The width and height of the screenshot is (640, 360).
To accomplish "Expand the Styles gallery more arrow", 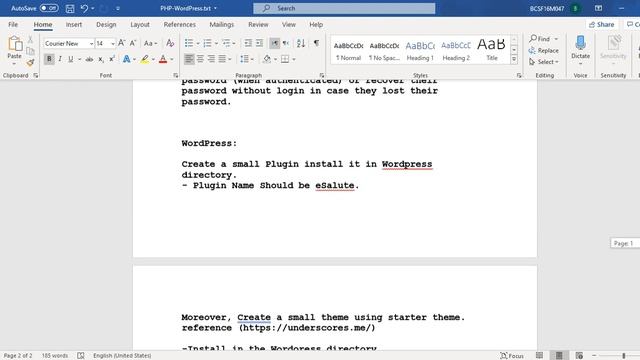I will coord(514,60).
